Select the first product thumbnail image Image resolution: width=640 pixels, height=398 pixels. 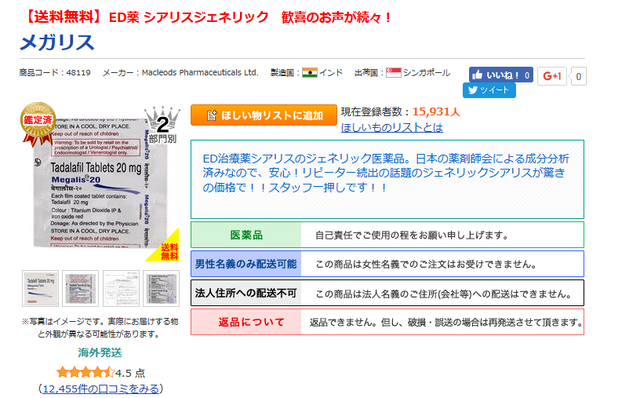(40, 288)
